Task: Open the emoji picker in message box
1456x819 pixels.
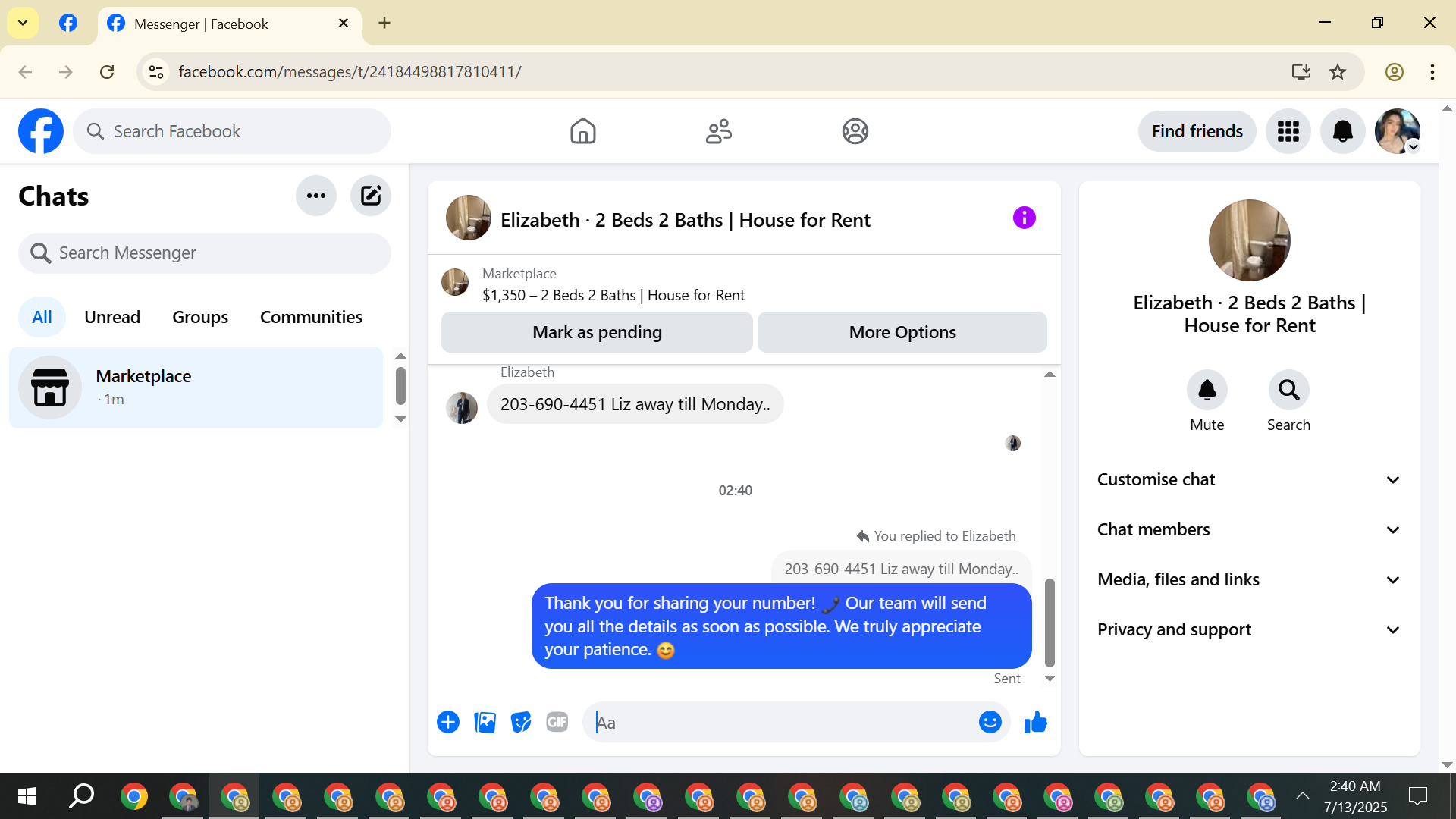Action: click(x=990, y=723)
